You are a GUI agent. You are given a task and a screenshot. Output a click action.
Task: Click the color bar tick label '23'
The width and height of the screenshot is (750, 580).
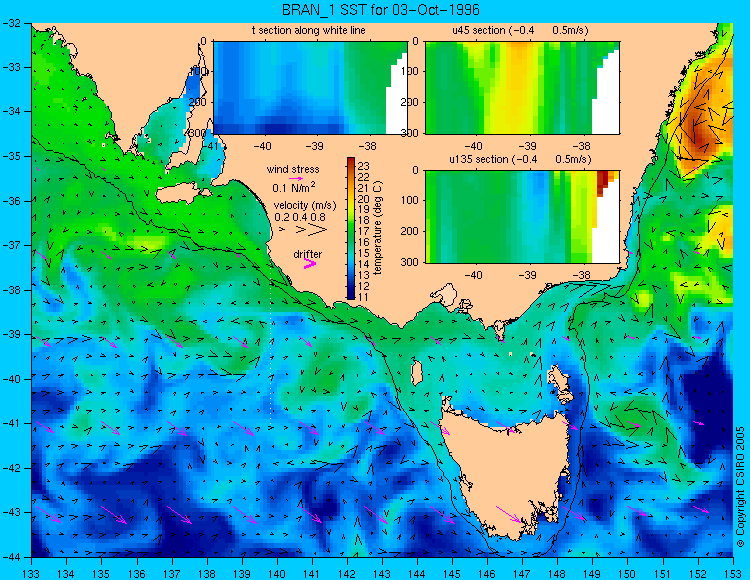pos(364,166)
